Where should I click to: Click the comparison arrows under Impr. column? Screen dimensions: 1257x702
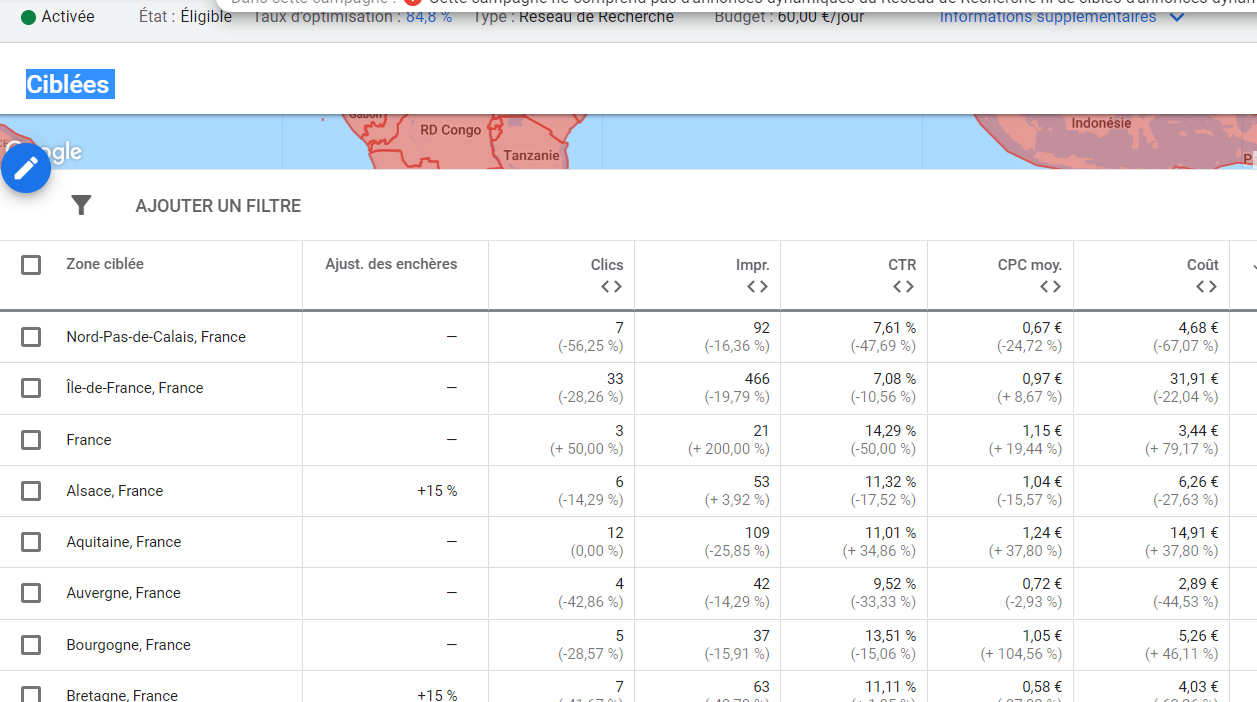click(x=757, y=286)
